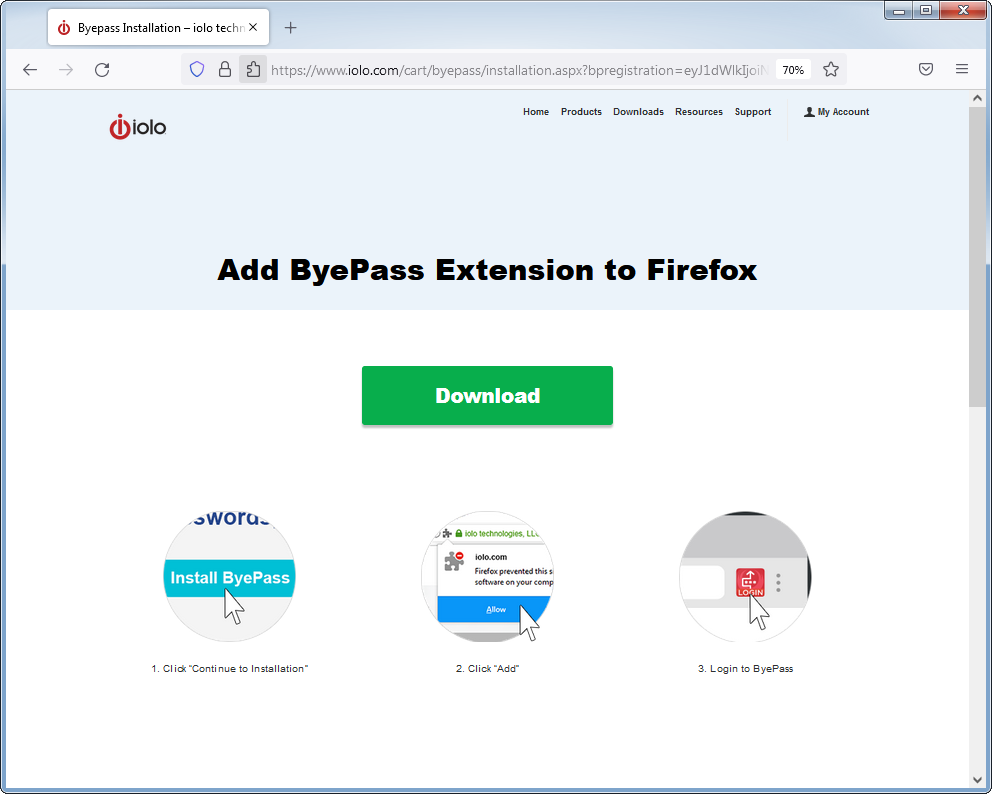Click the Install ByePass illustration

point(230,576)
